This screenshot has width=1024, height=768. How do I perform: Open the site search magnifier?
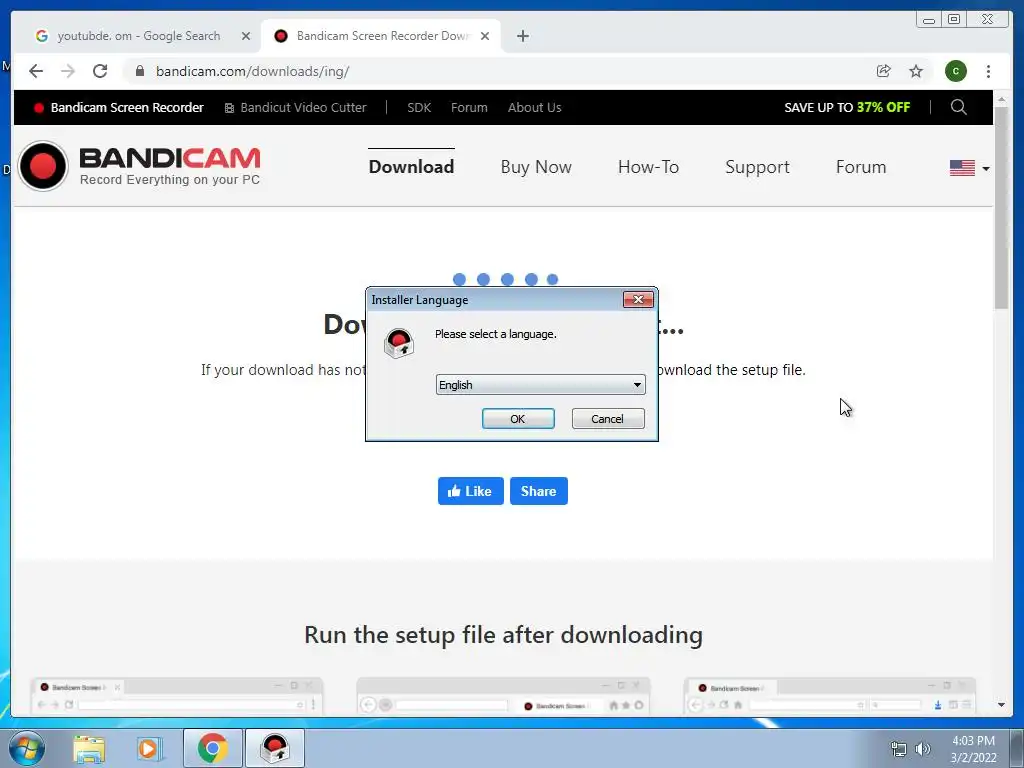(958, 107)
